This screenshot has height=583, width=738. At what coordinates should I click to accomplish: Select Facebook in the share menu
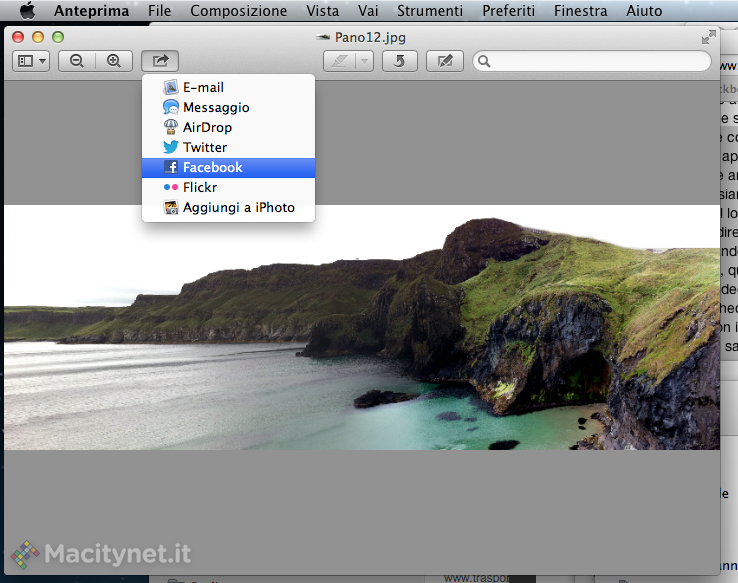point(228,168)
